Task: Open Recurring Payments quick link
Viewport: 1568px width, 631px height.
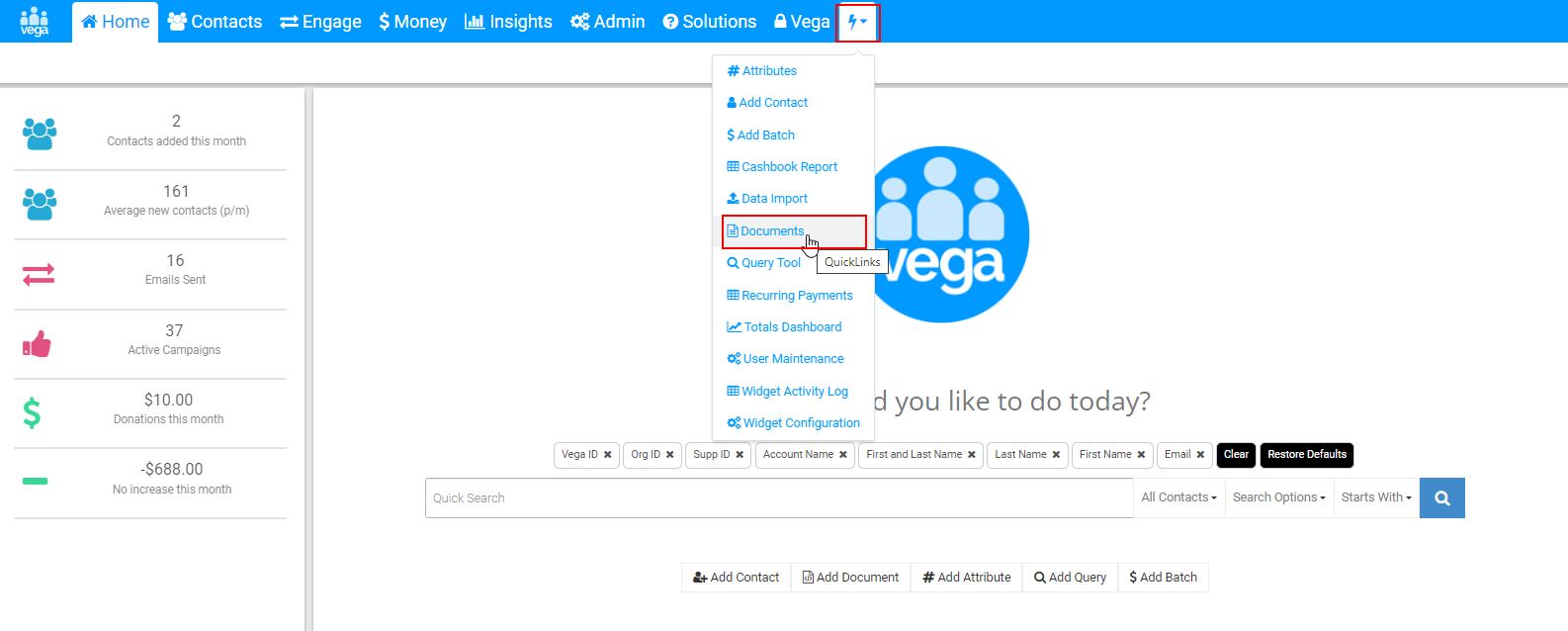Action: (x=790, y=296)
